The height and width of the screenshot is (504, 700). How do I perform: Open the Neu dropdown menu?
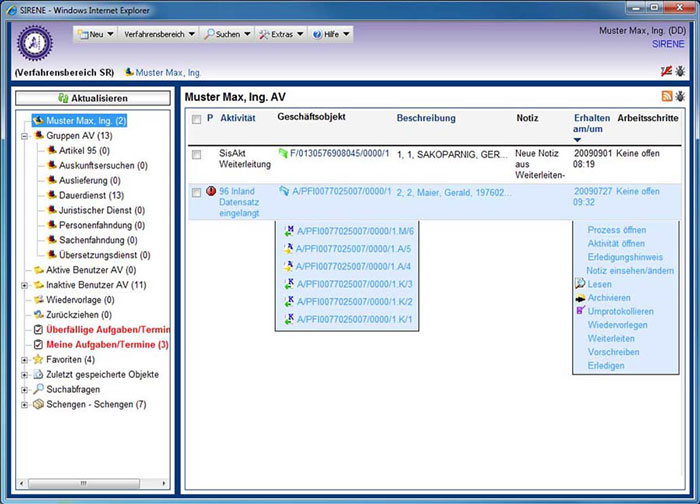coord(96,34)
